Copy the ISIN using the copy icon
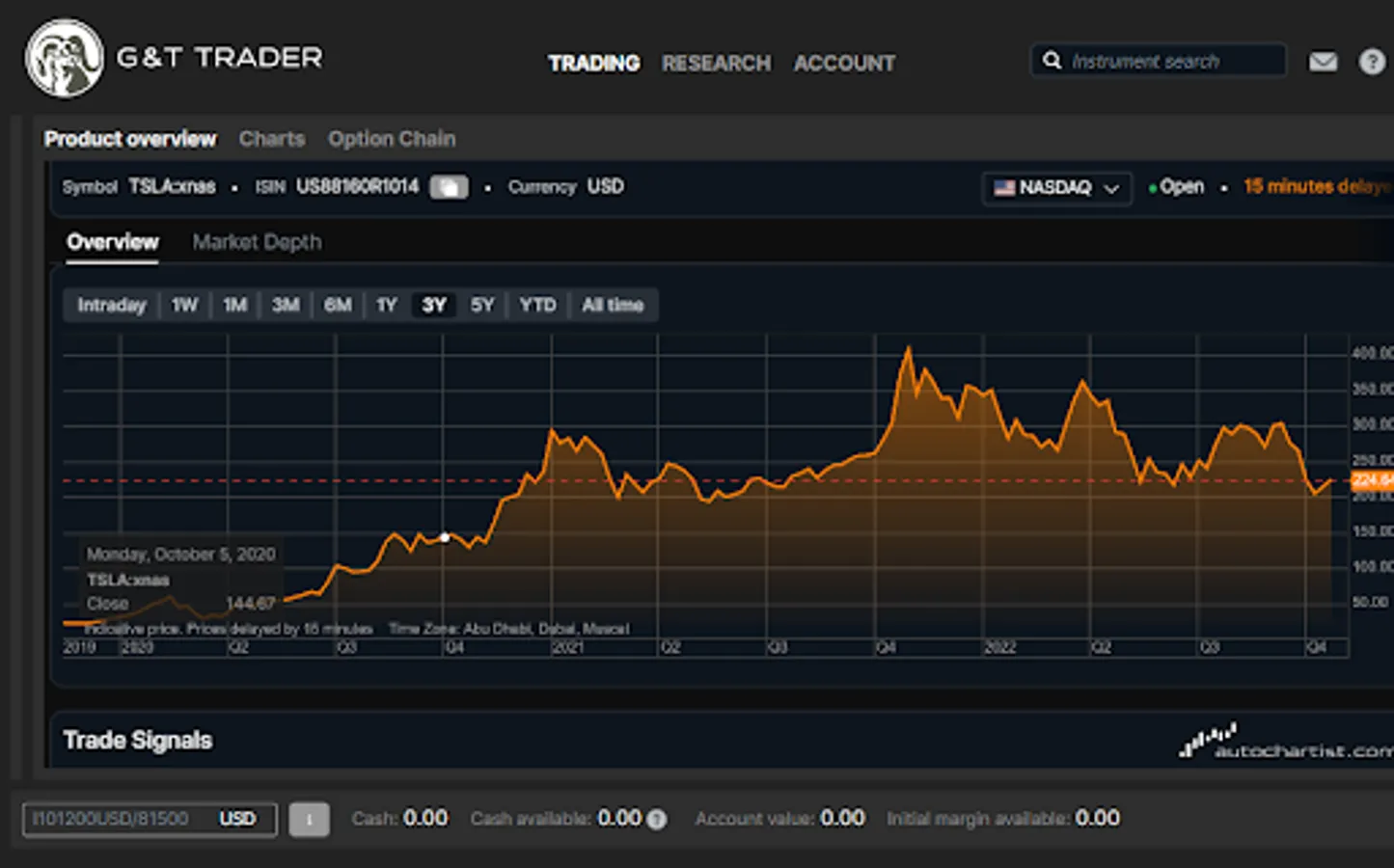The image size is (1394, 868). tap(449, 187)
